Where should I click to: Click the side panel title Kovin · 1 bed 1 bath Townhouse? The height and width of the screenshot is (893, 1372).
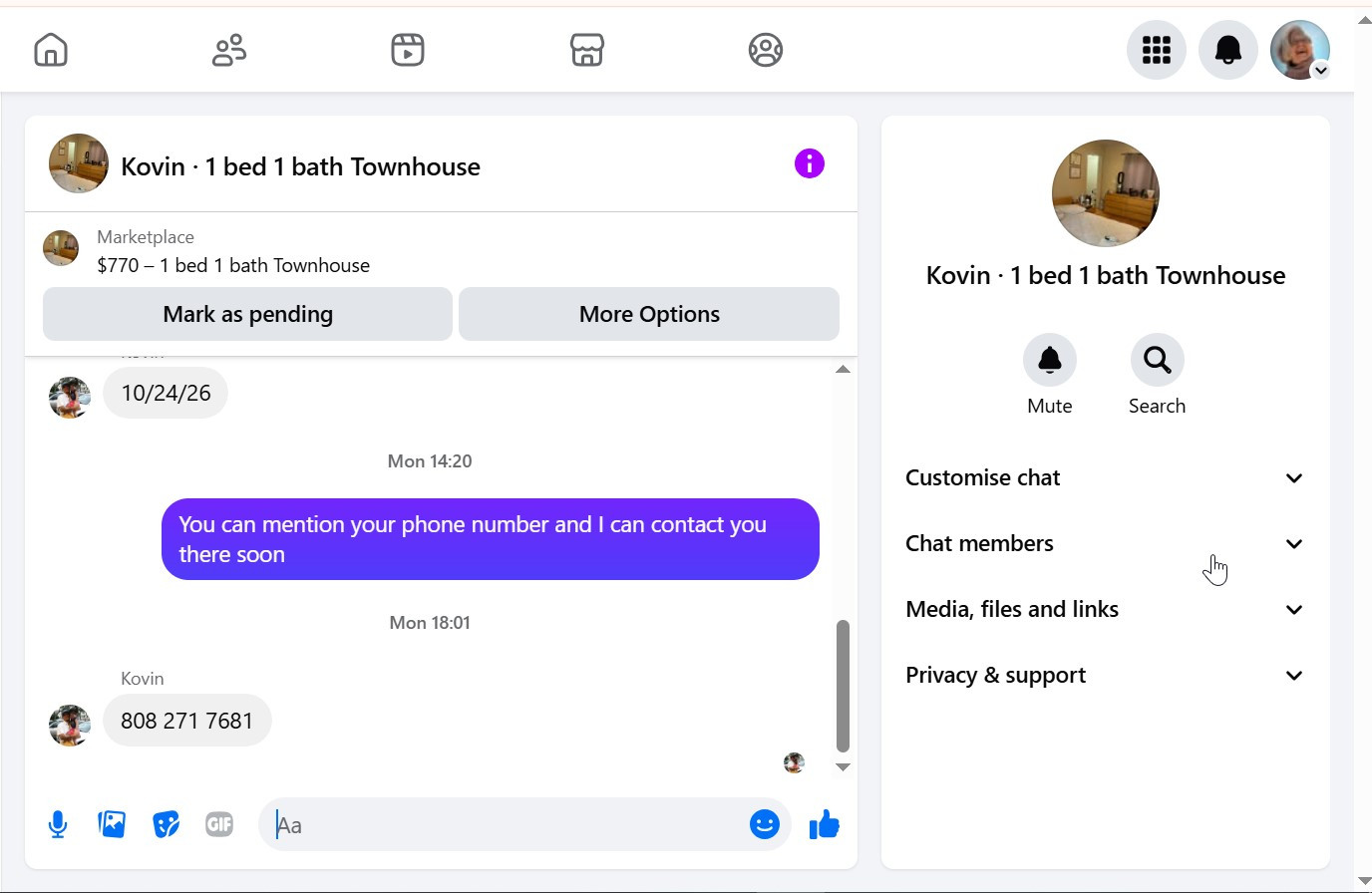(x=1106, y=275)
